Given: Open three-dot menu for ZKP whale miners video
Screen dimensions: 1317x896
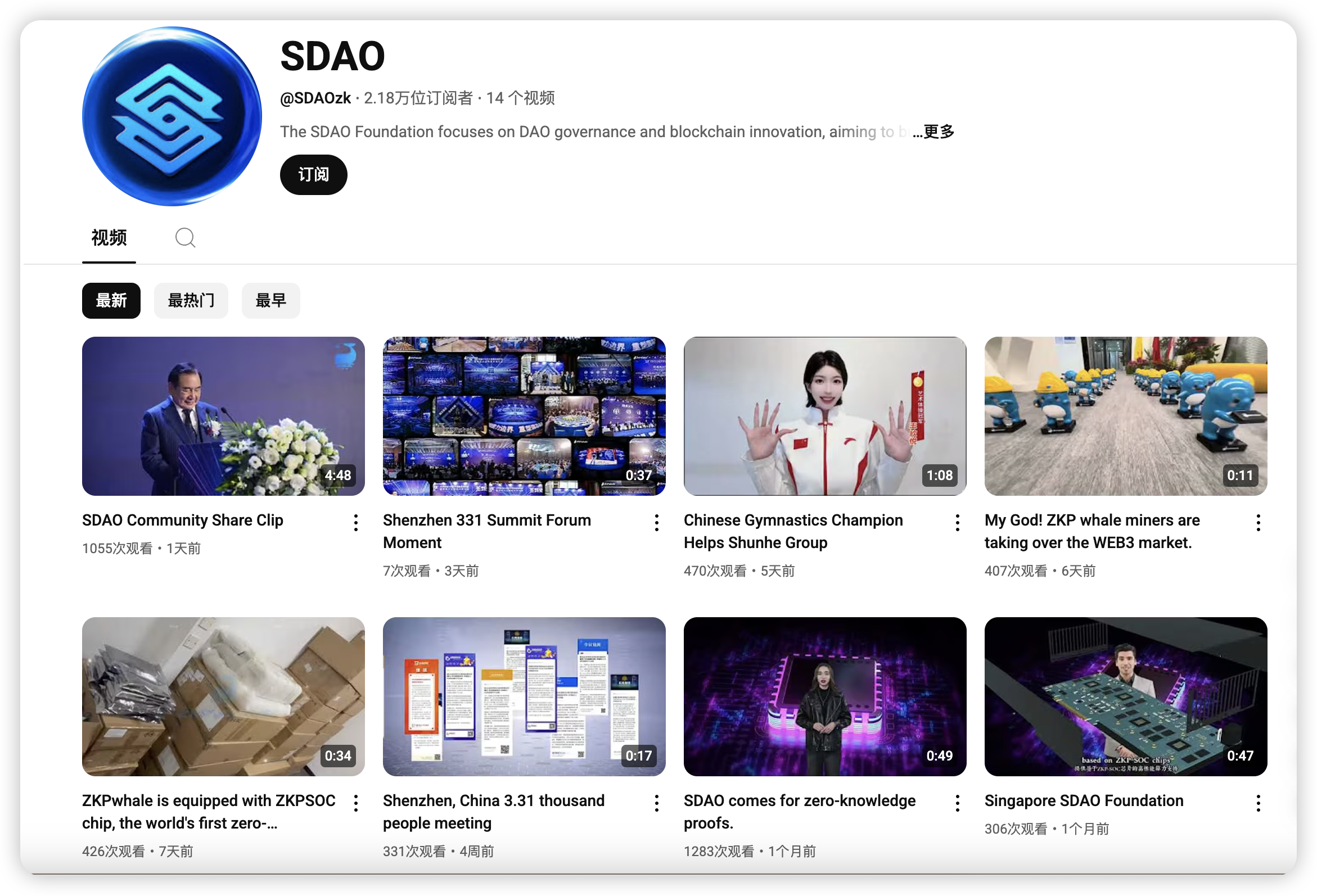Looking at the screenshot, I should coord(1257,522).
